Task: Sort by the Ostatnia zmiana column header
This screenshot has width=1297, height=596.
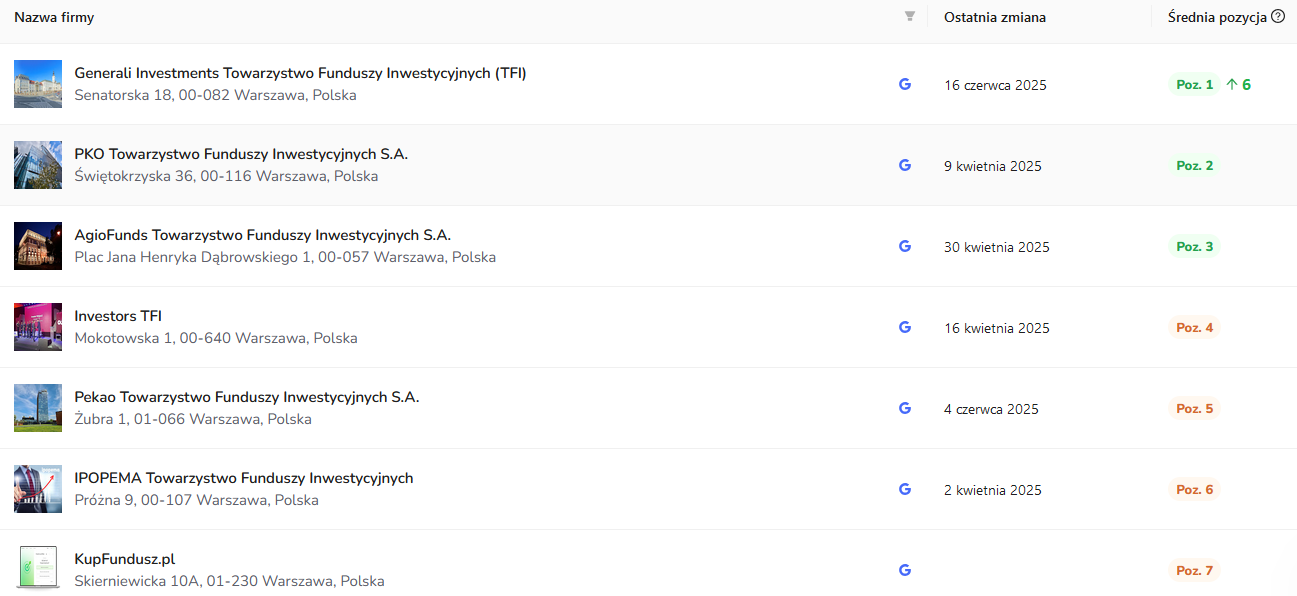Action: pos(994,17)
